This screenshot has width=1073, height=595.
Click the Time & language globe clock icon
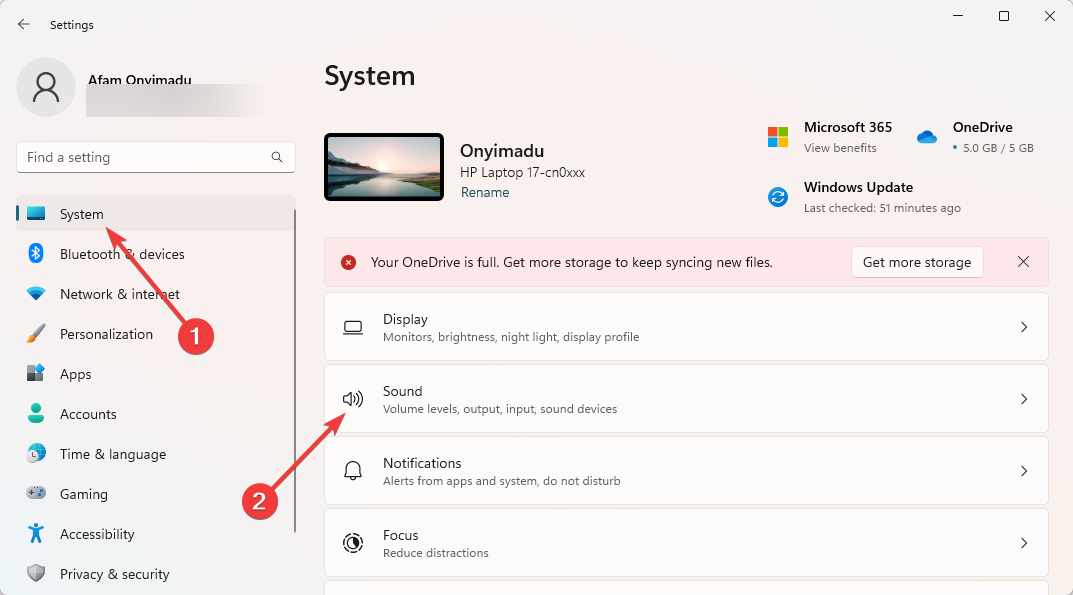[36, 453]
